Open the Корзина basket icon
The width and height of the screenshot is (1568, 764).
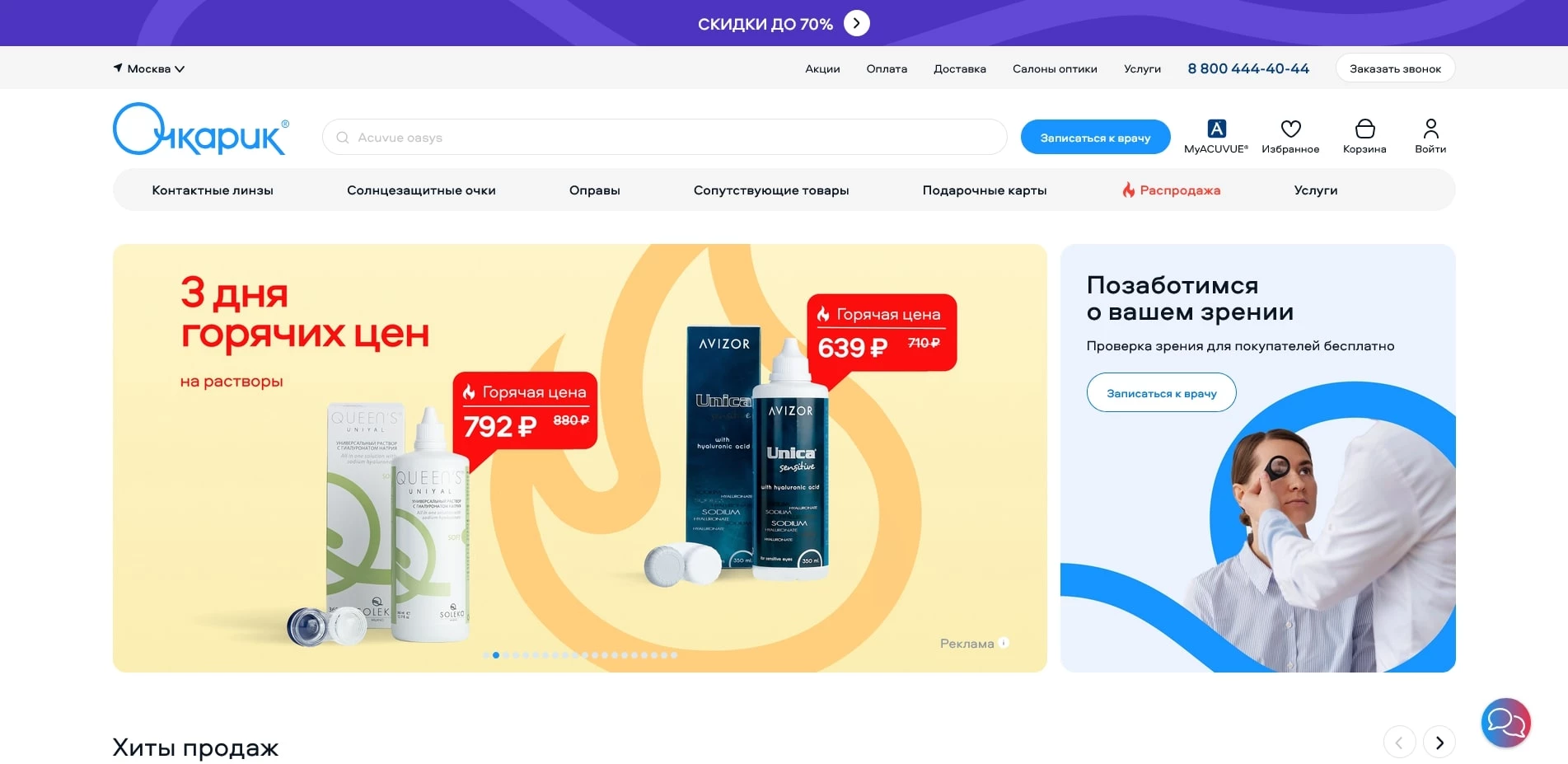point(1364,129)
